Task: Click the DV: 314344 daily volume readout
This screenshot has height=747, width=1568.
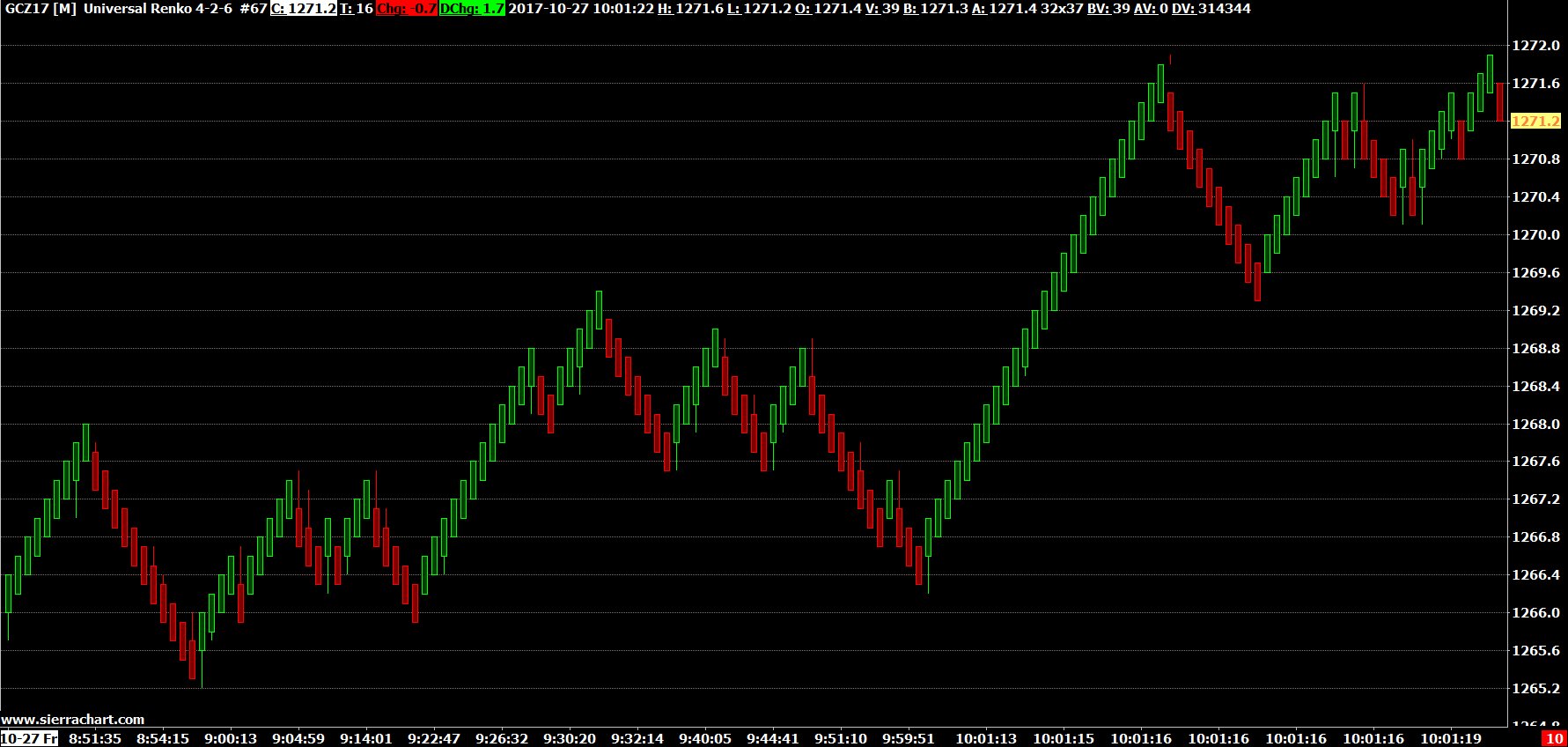Action: point(1211,9)
